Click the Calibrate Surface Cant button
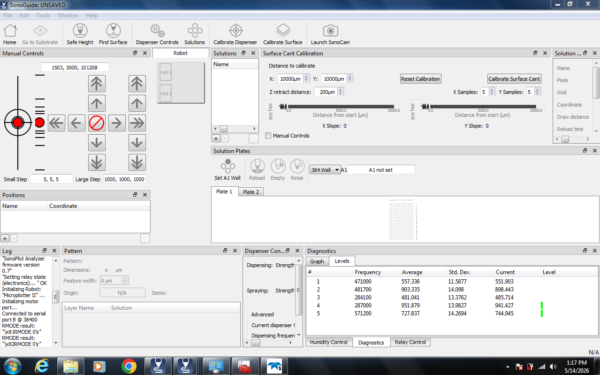The width and height of the screenshot is (600, 375). coord(514,78)
